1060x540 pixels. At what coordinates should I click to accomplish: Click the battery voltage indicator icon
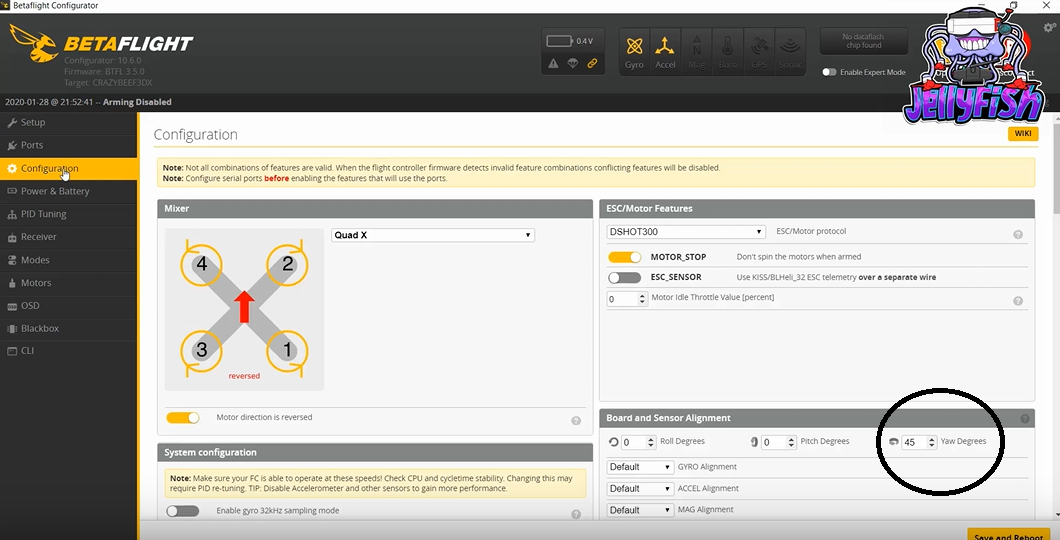[x=559, y=41]
